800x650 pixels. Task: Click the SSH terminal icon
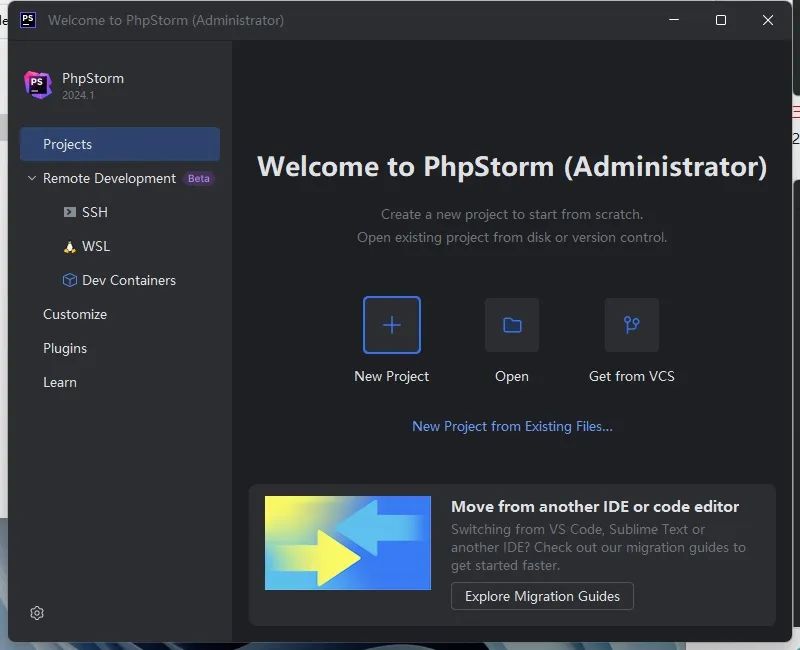click(x=69, y=212)
